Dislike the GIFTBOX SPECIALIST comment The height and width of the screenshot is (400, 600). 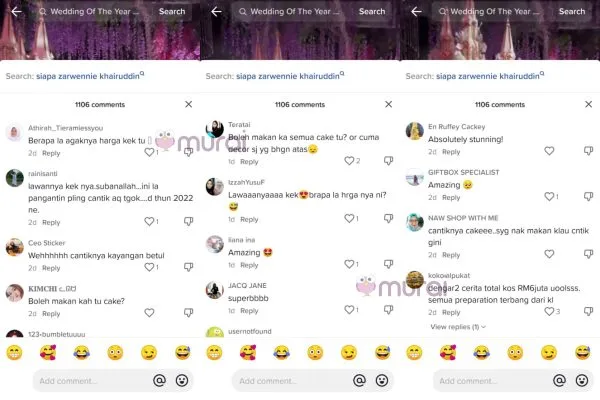pyautogui.click(x=588, y=196)
